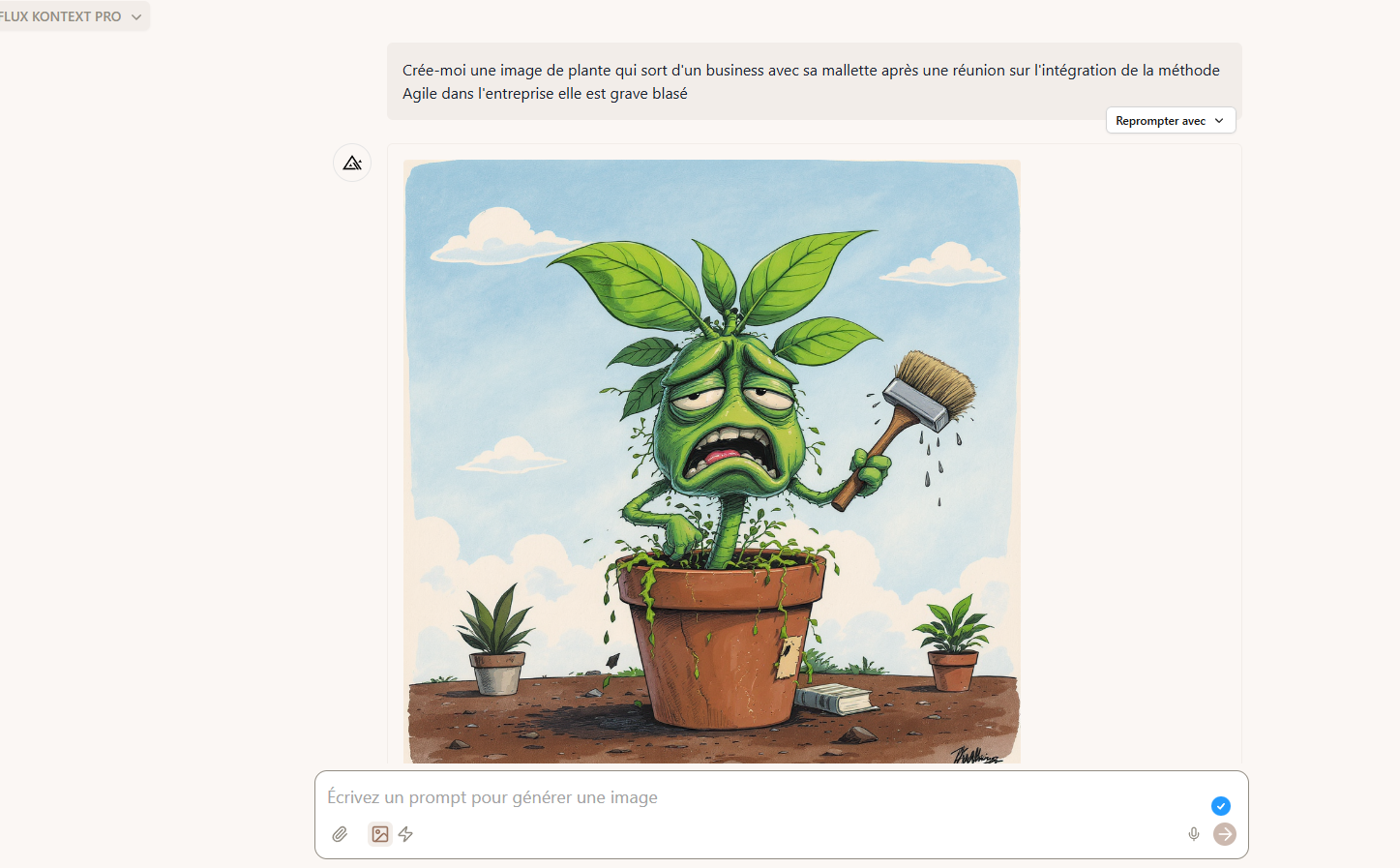Click the small red-potted plant at right

tap(954, 643)
